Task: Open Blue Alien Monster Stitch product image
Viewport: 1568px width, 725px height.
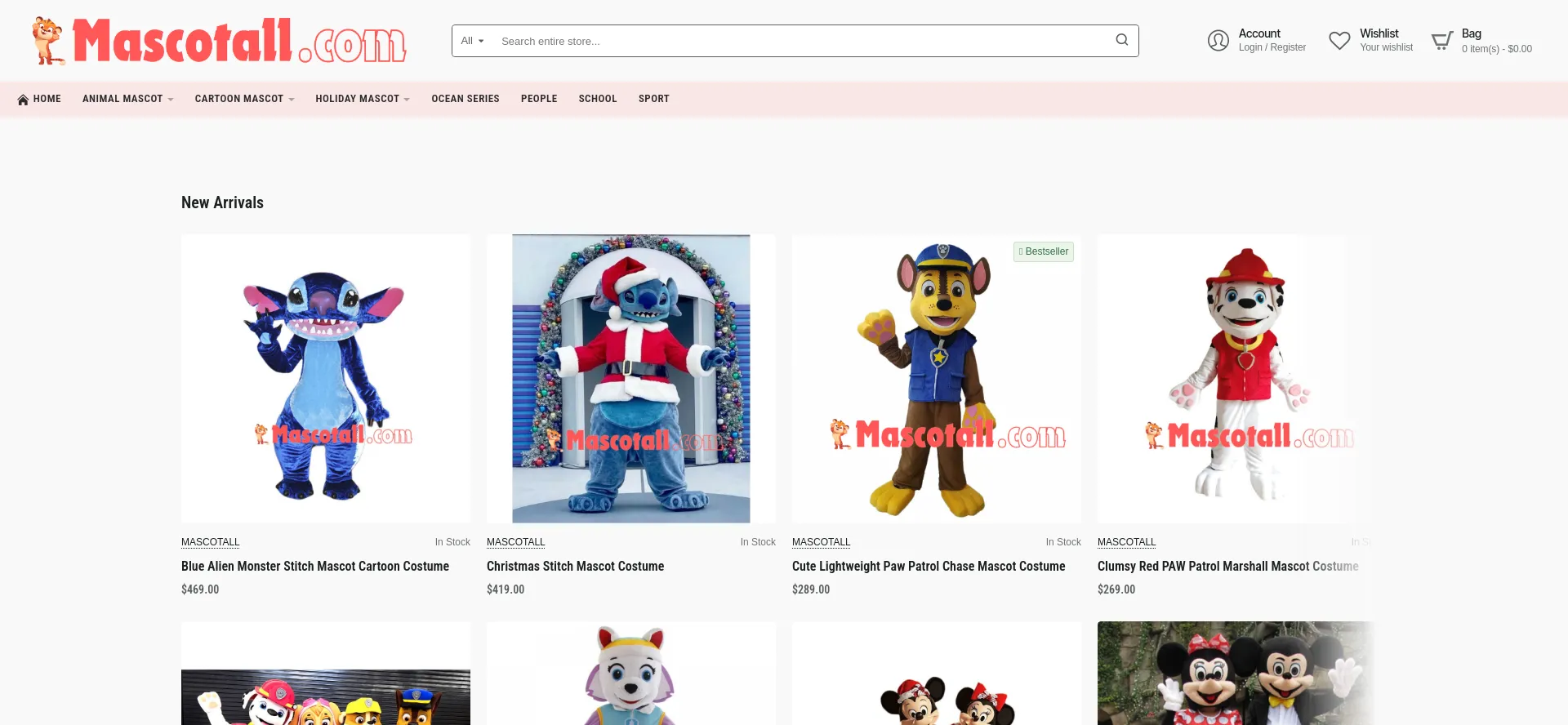Action: point(326,379)
